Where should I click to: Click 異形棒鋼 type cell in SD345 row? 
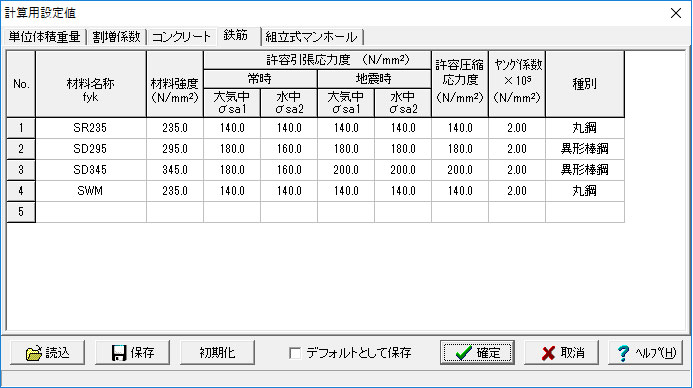point(585,170)
